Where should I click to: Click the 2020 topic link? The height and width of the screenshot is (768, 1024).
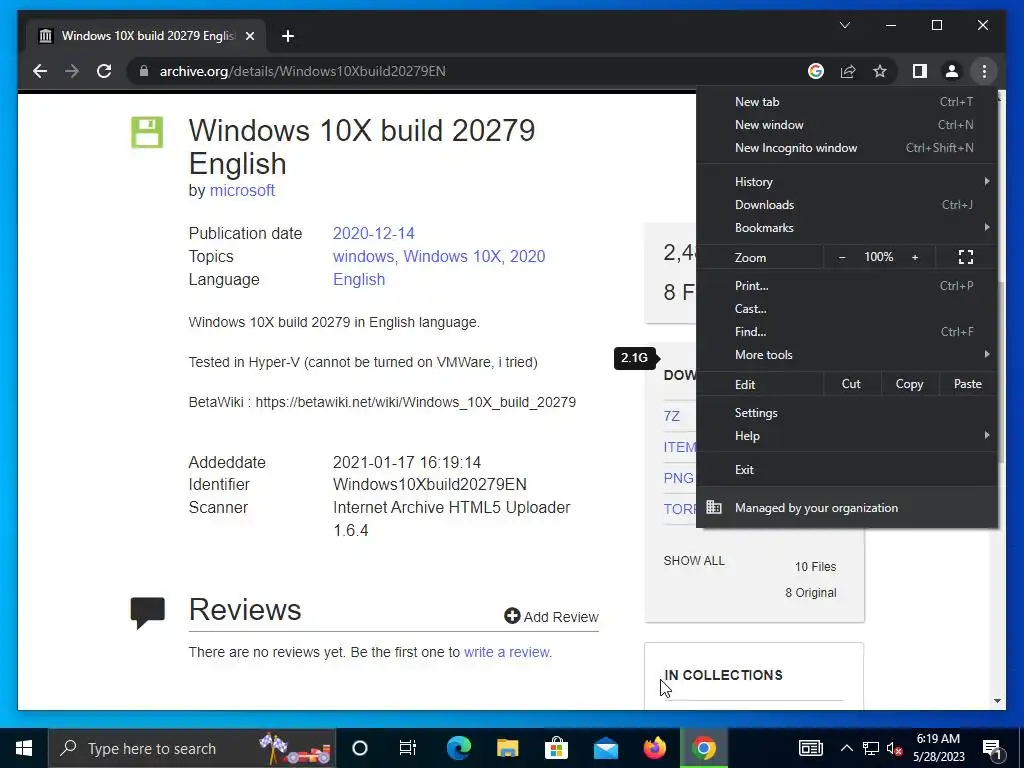point(528,256)
